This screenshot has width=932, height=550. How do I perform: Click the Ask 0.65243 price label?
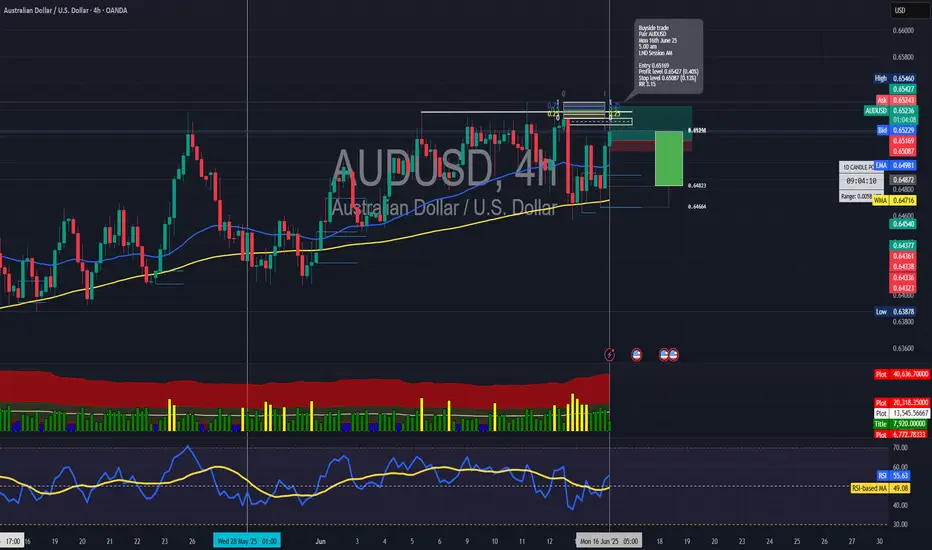coord(896,100)
